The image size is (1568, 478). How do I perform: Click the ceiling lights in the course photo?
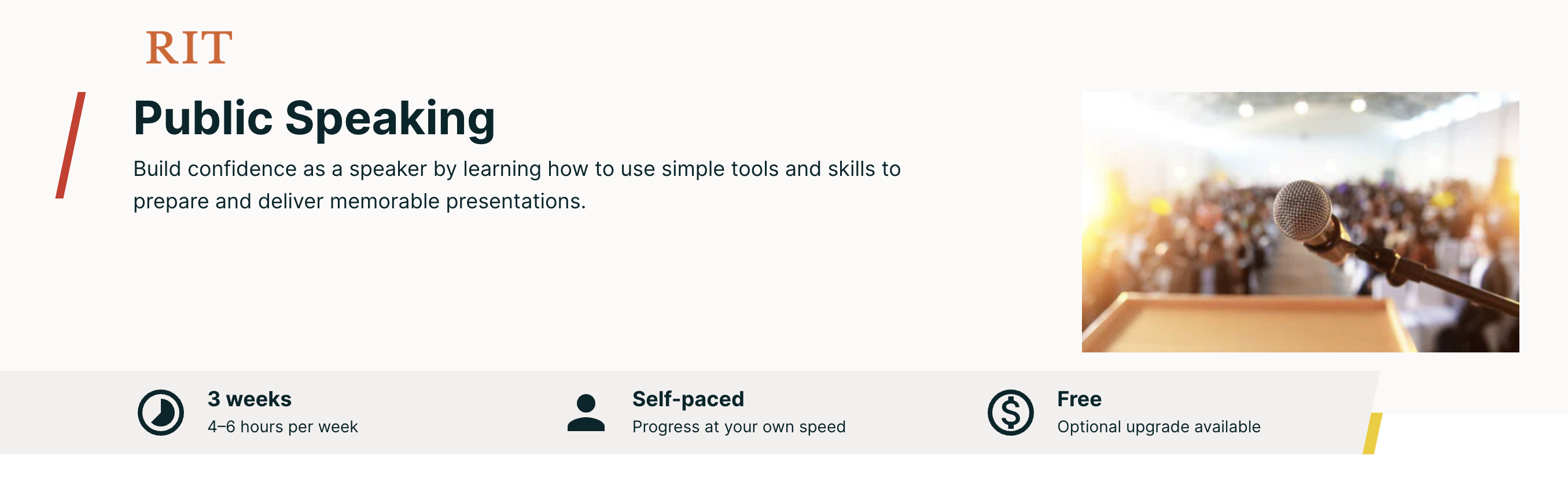pos(1301,108)
